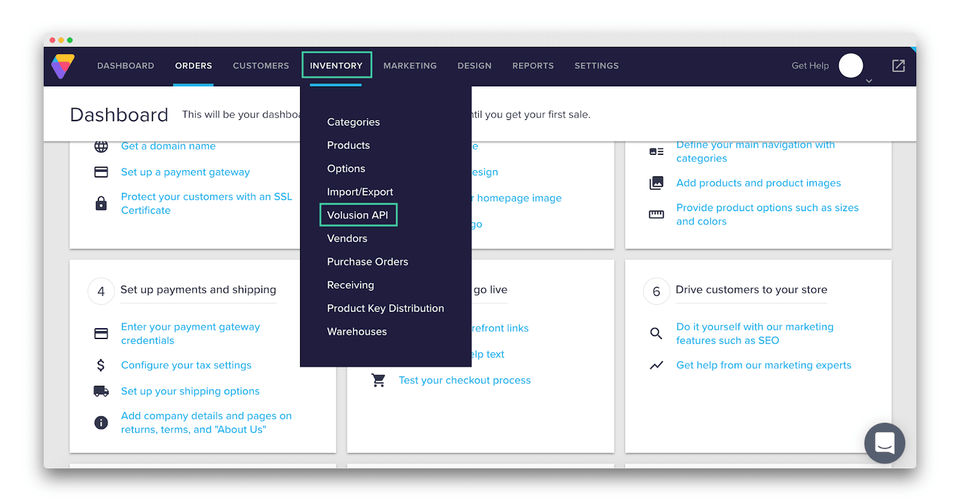The height and width of the screenshot is (501, 960).
Task: Open Add products and product images
Action: click(x=759, y=183)
